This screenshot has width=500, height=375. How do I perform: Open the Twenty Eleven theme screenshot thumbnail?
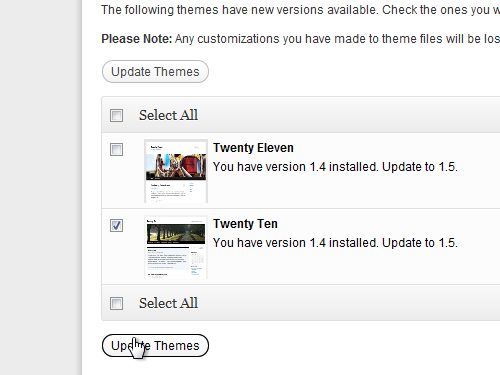[176, 171]
